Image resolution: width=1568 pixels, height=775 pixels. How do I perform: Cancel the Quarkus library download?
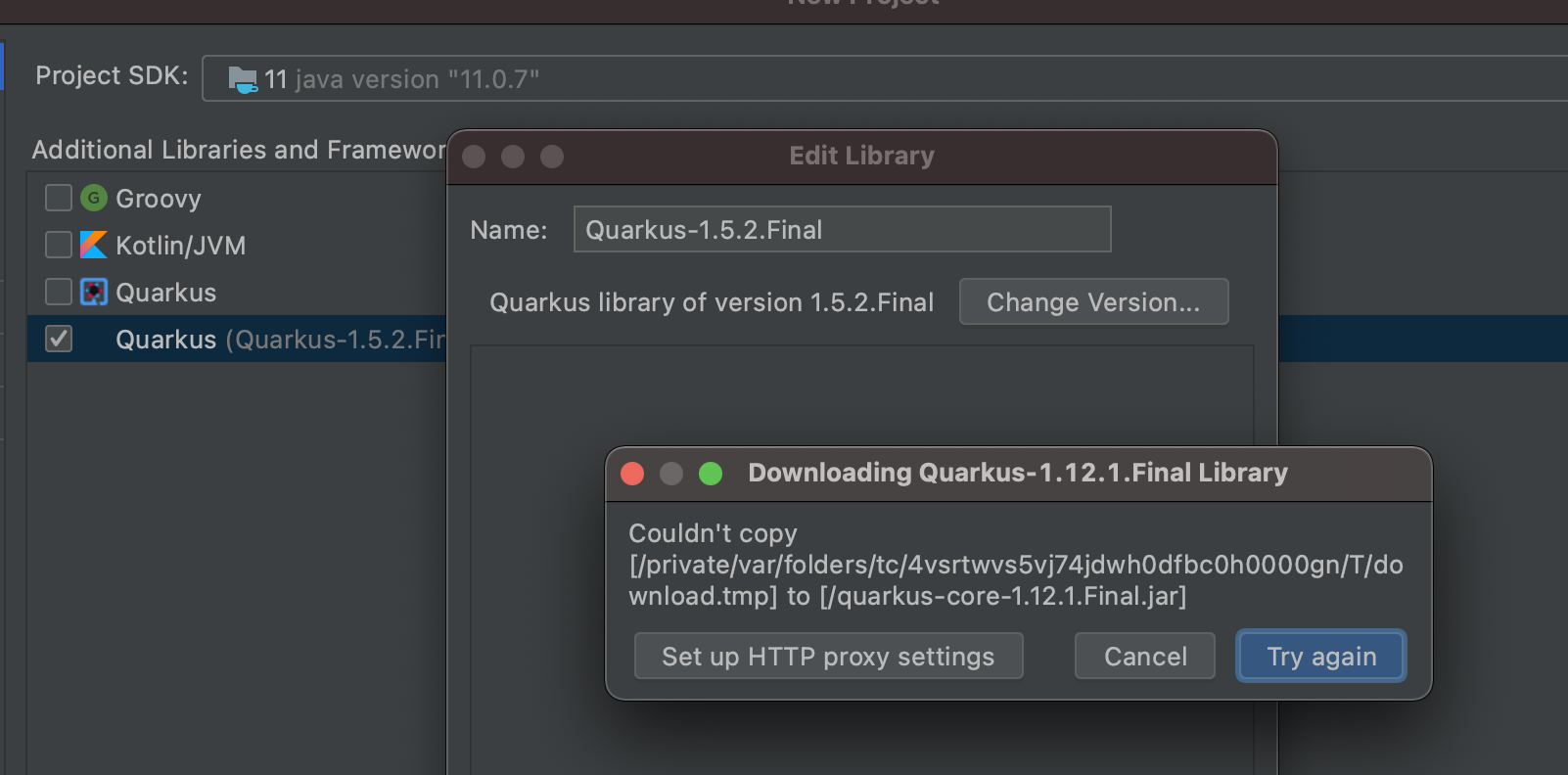pos(1145,656)
